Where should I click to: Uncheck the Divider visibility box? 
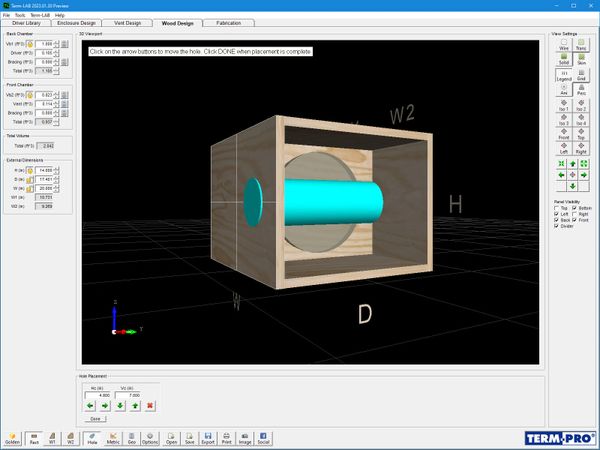[556, 226]
